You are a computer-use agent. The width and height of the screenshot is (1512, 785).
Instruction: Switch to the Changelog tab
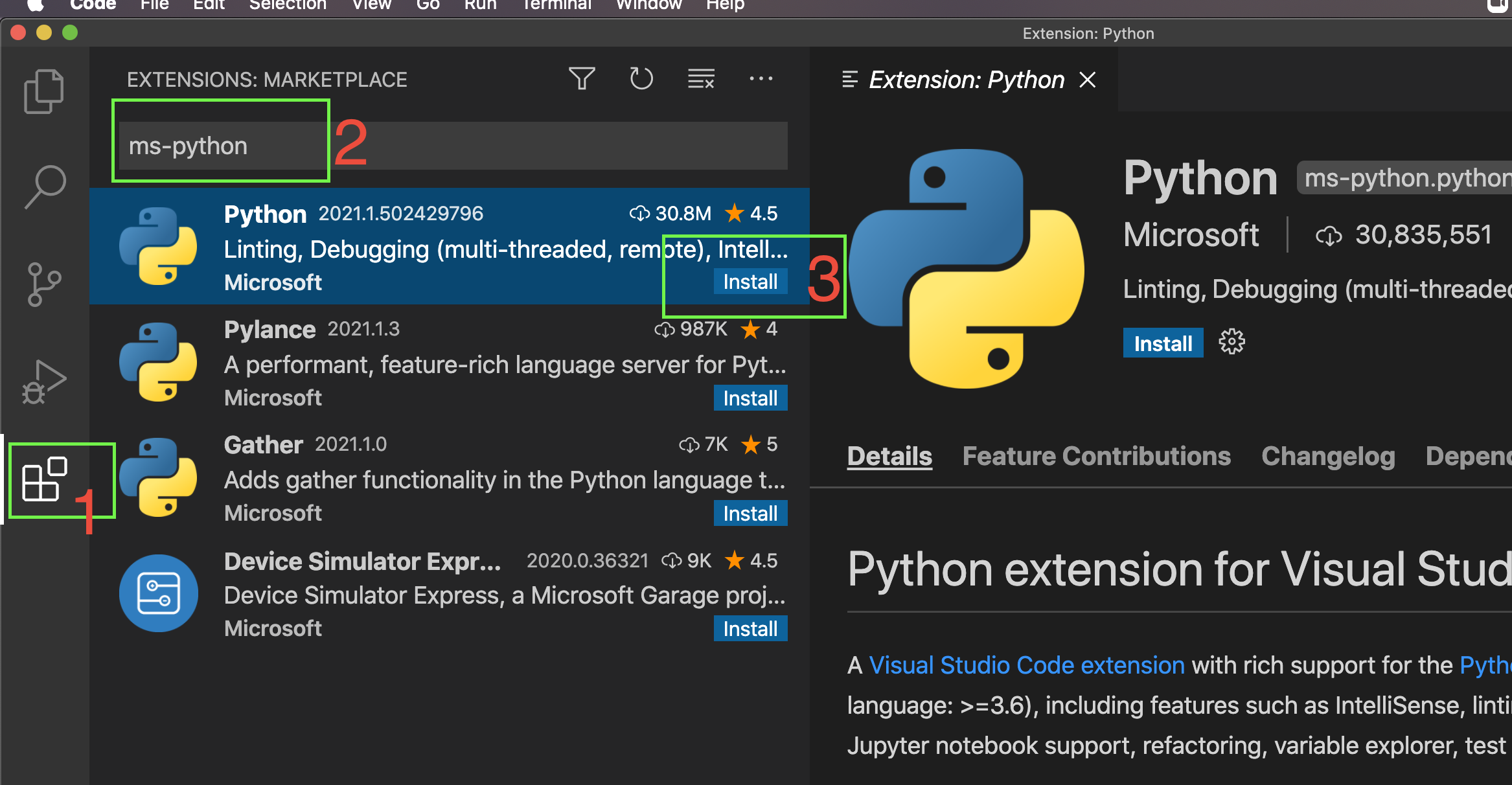[x=1328, y=455]
